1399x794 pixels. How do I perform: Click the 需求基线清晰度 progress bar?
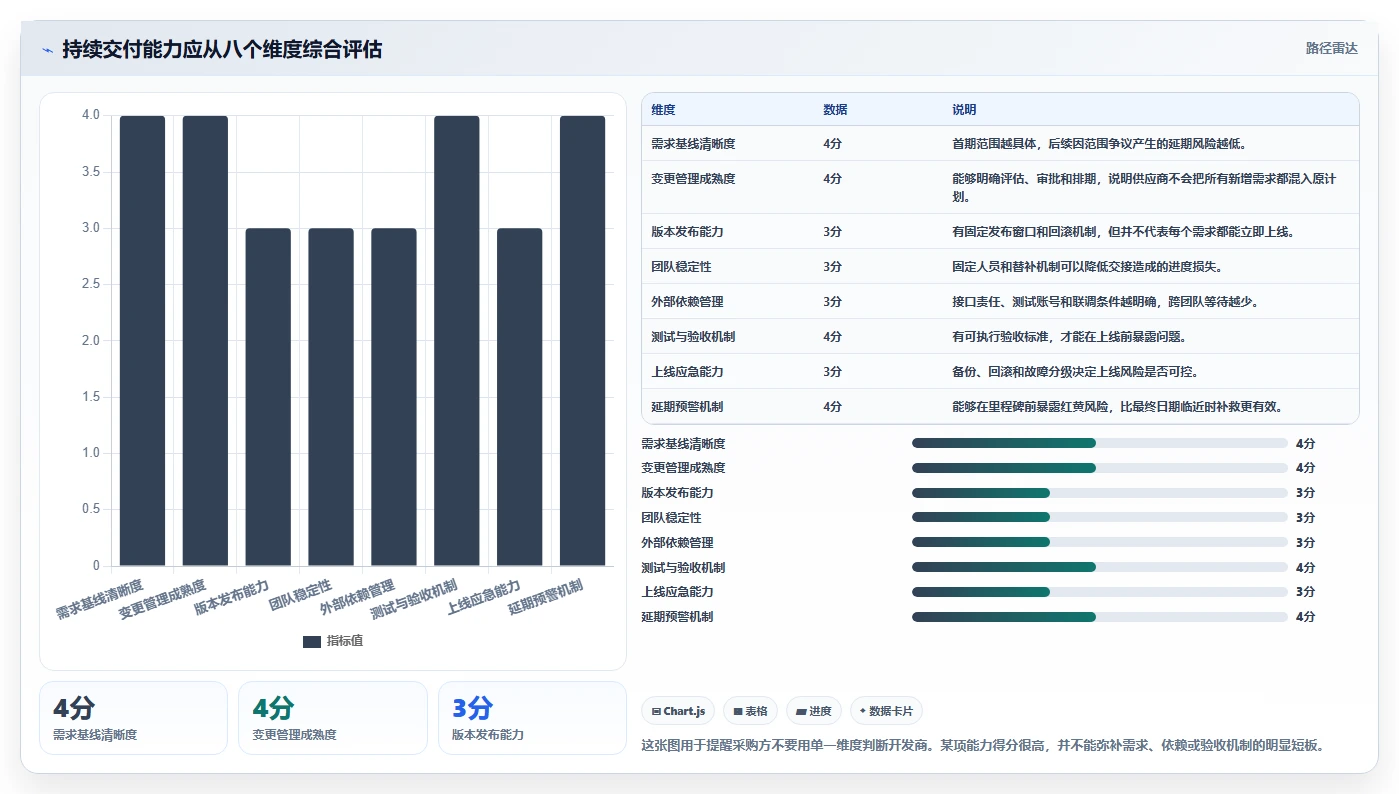click(x=1100, y=443)
